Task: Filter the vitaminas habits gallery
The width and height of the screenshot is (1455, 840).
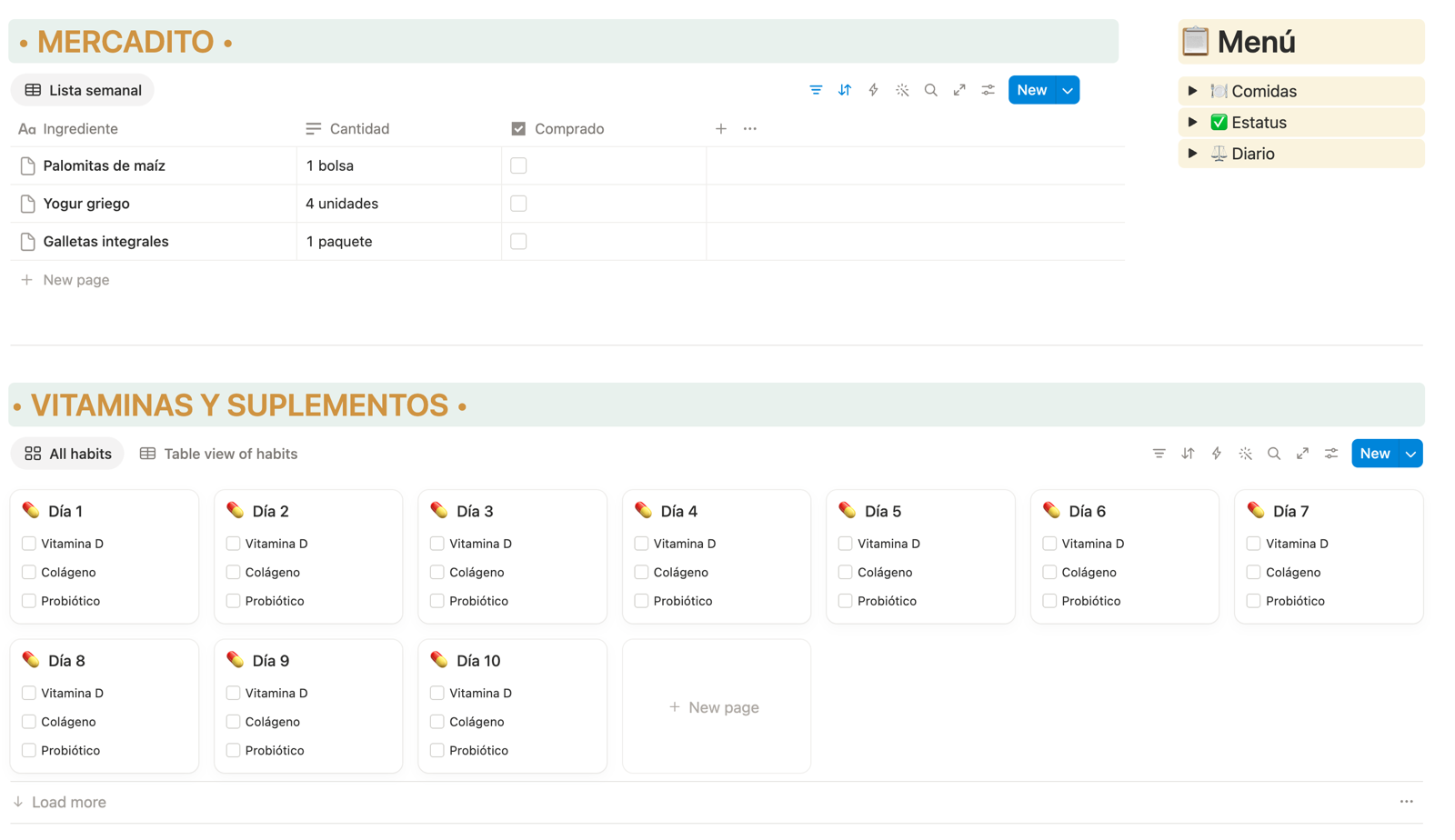Action: [x=1159, y=454]
